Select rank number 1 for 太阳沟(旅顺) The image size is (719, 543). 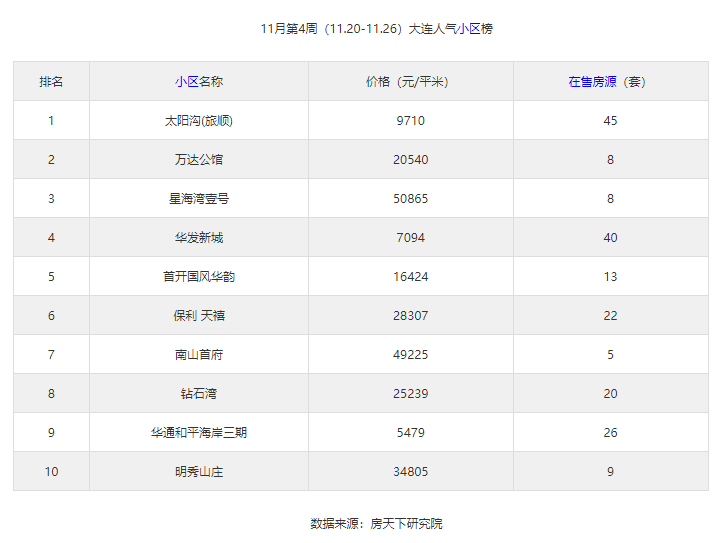tap(51, 121)
